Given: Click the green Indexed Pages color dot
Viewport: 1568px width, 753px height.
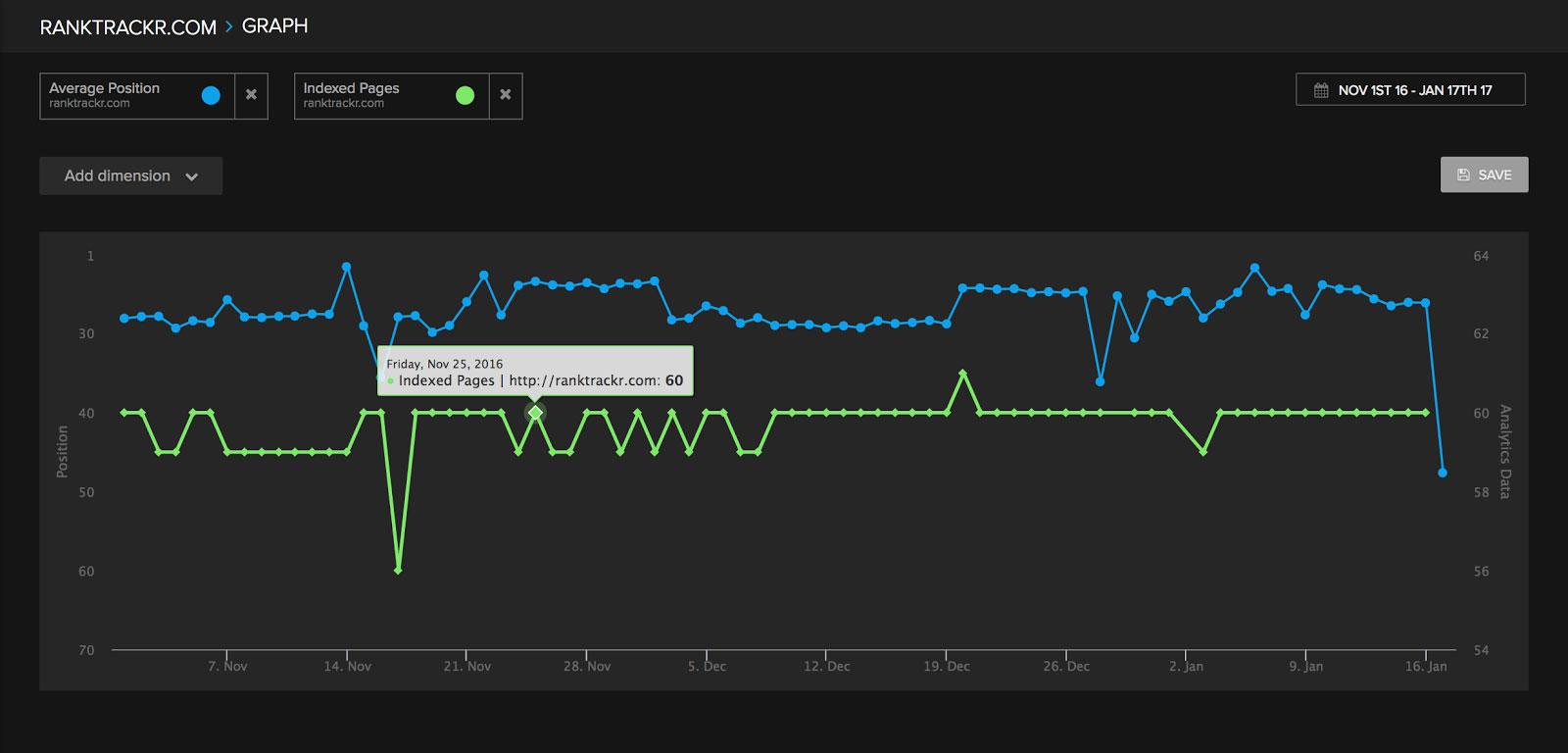Looking at the screenshot, I should click(x=465, y=95).
